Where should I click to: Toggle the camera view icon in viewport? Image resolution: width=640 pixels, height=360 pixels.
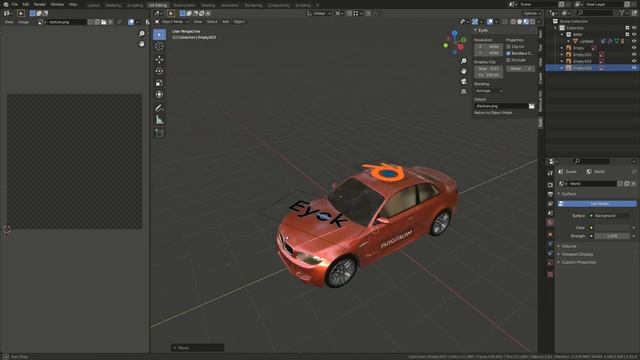[464, 81]
